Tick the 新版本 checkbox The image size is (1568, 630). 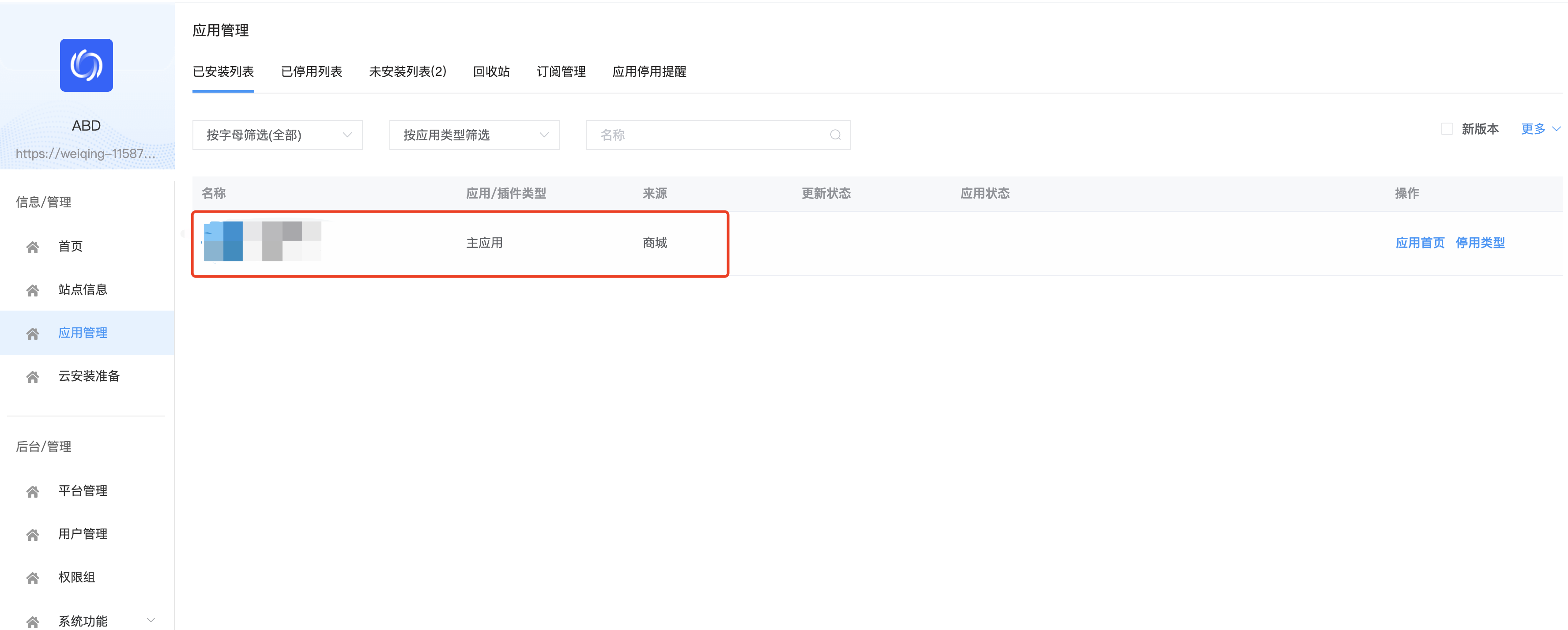pos(1447,129)
